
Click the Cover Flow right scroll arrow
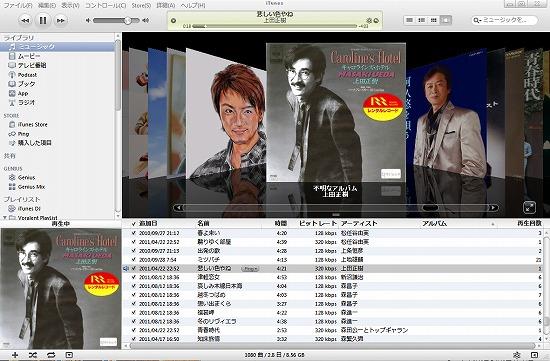tap(493, 208)
